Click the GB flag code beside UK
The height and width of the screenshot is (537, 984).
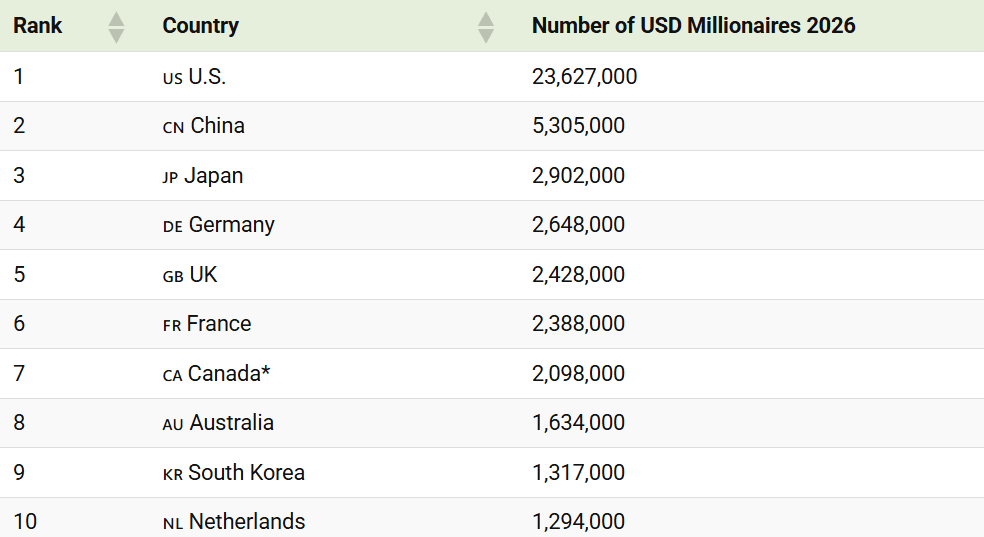coord(173,277)
